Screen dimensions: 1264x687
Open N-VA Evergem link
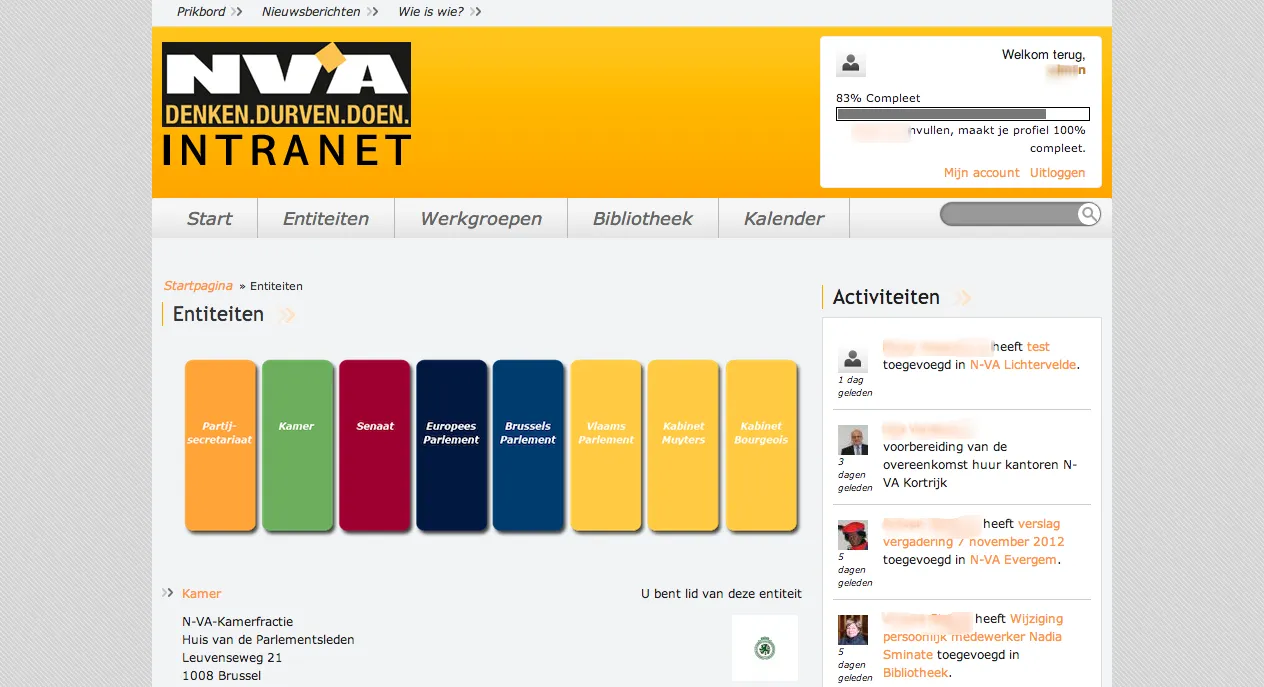tap(1013, 560)
